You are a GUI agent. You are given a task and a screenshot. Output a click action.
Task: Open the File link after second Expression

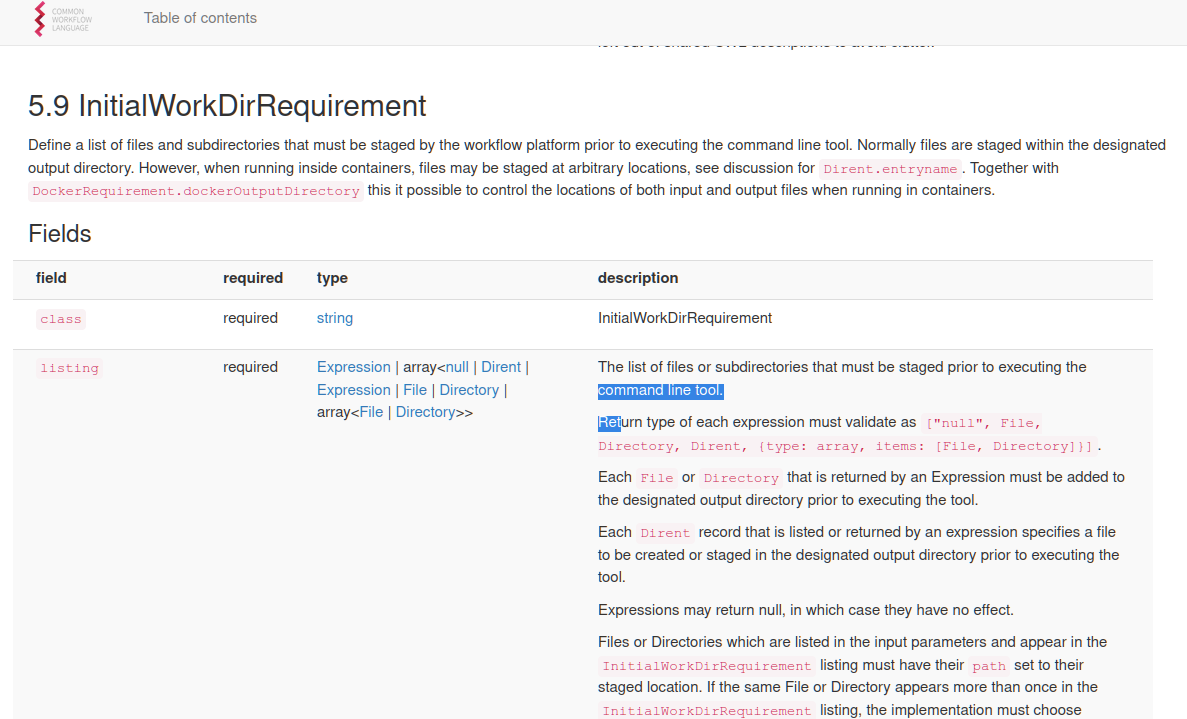pos(415,390)
